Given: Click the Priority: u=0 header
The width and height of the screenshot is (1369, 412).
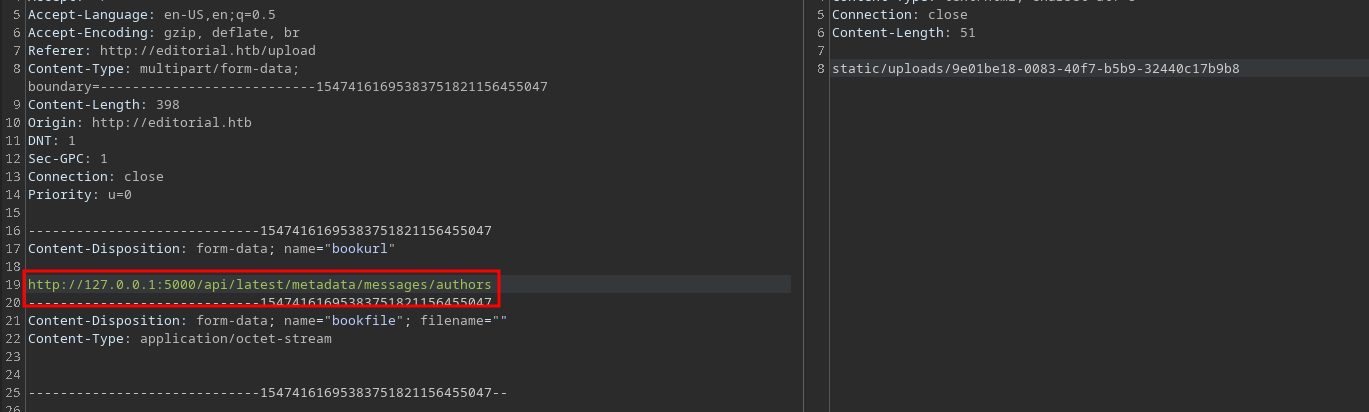Looking at the screenshot, I should (x=79, y=195).
